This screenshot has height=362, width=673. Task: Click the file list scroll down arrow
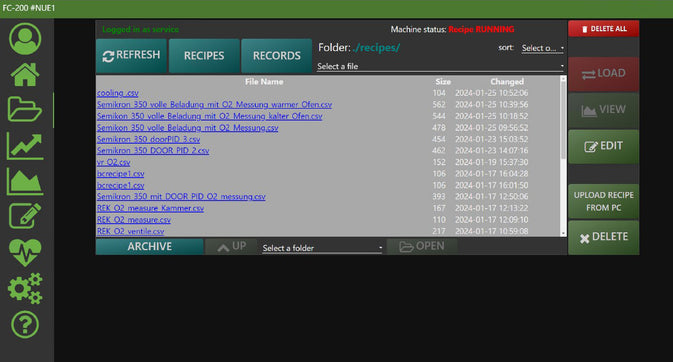563,233
